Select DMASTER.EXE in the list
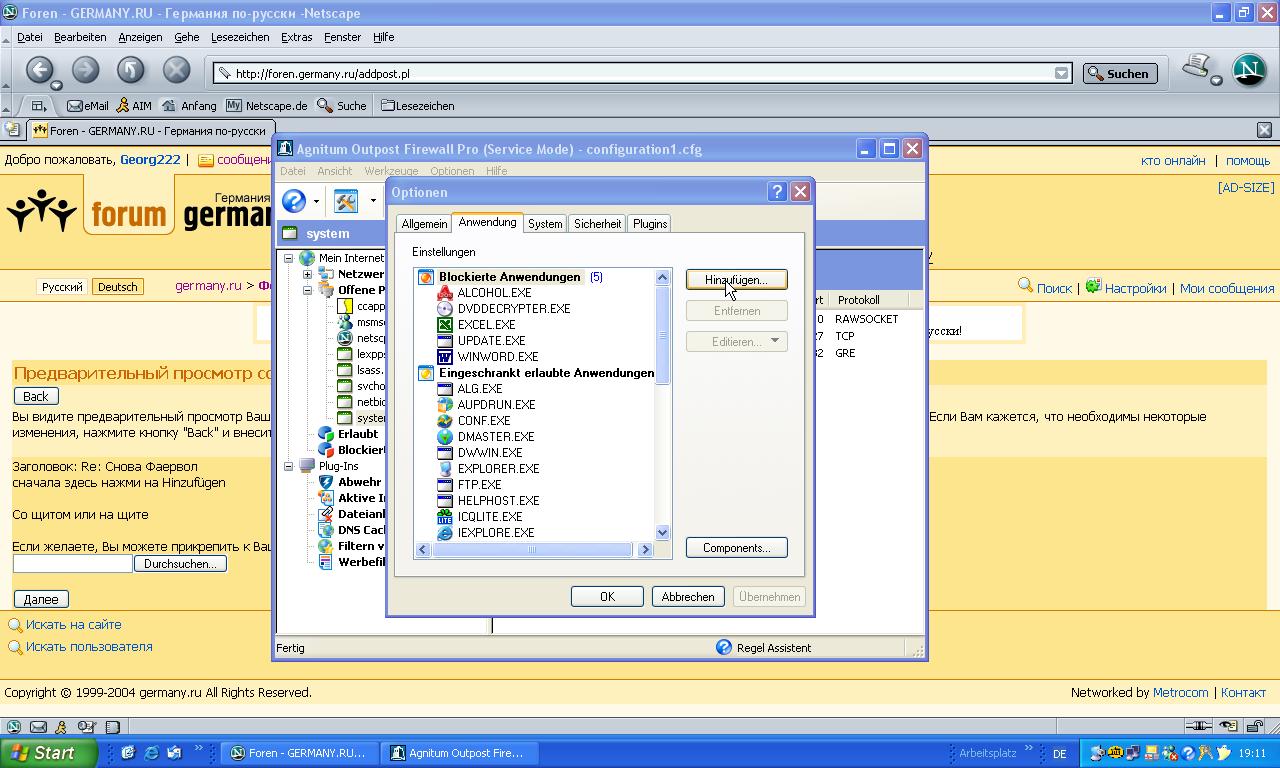The image size is (1280, 768). pyautogui.click(x=496, y=437)
